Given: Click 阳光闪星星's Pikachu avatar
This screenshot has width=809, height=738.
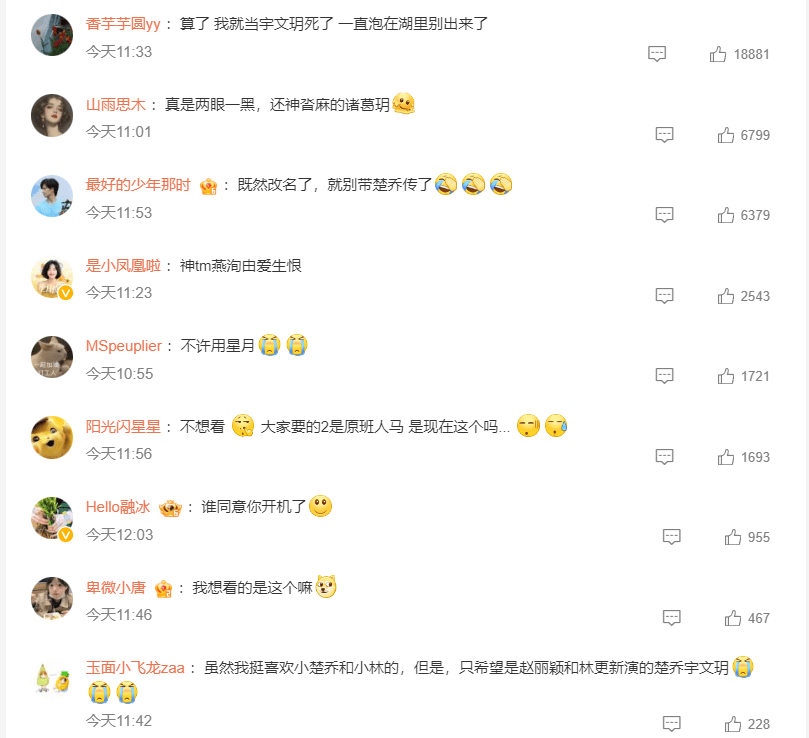Looking at the screenshot, I should tap(52, 438).
